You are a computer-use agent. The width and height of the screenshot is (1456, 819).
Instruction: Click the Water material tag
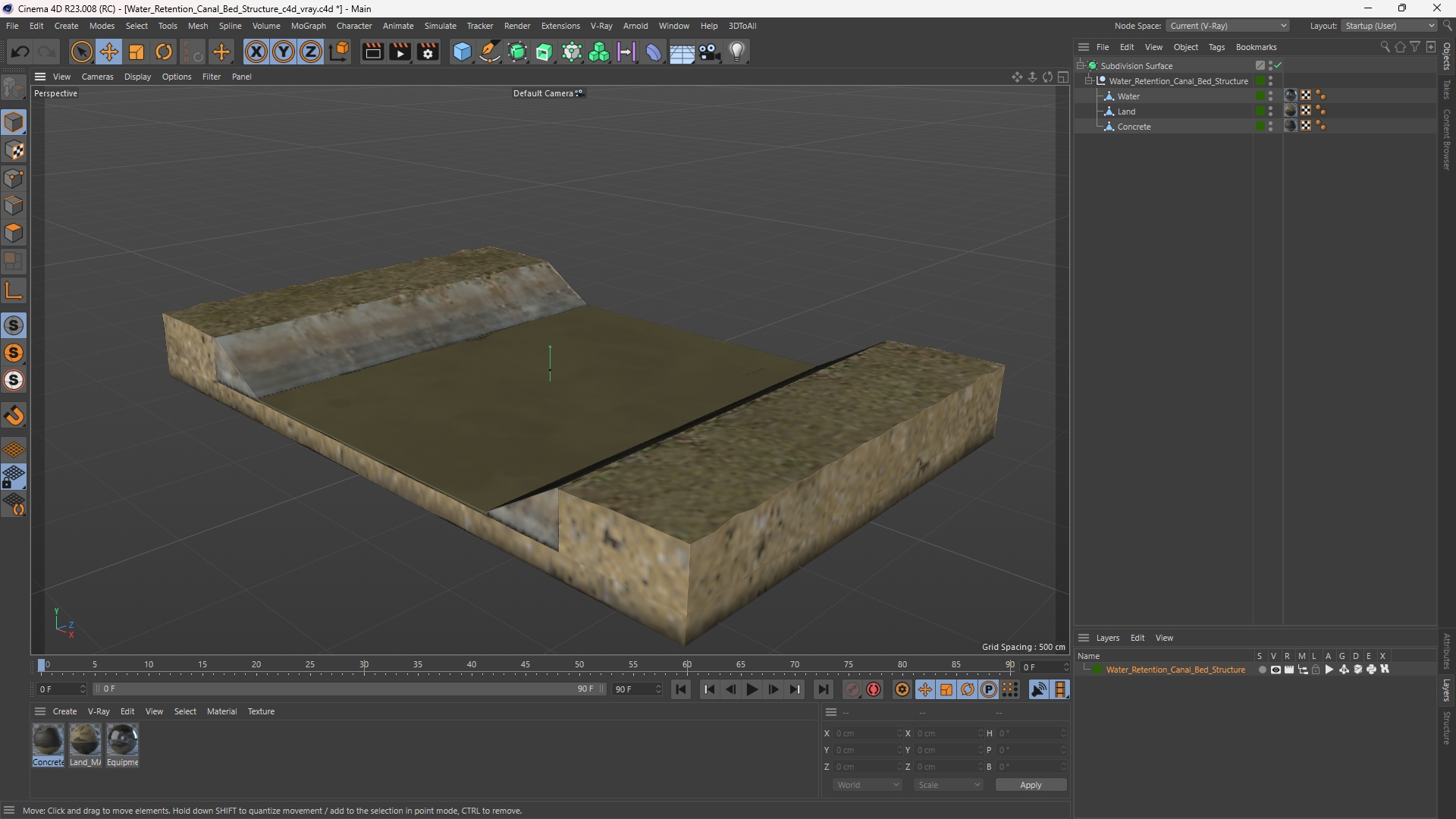1290,96
